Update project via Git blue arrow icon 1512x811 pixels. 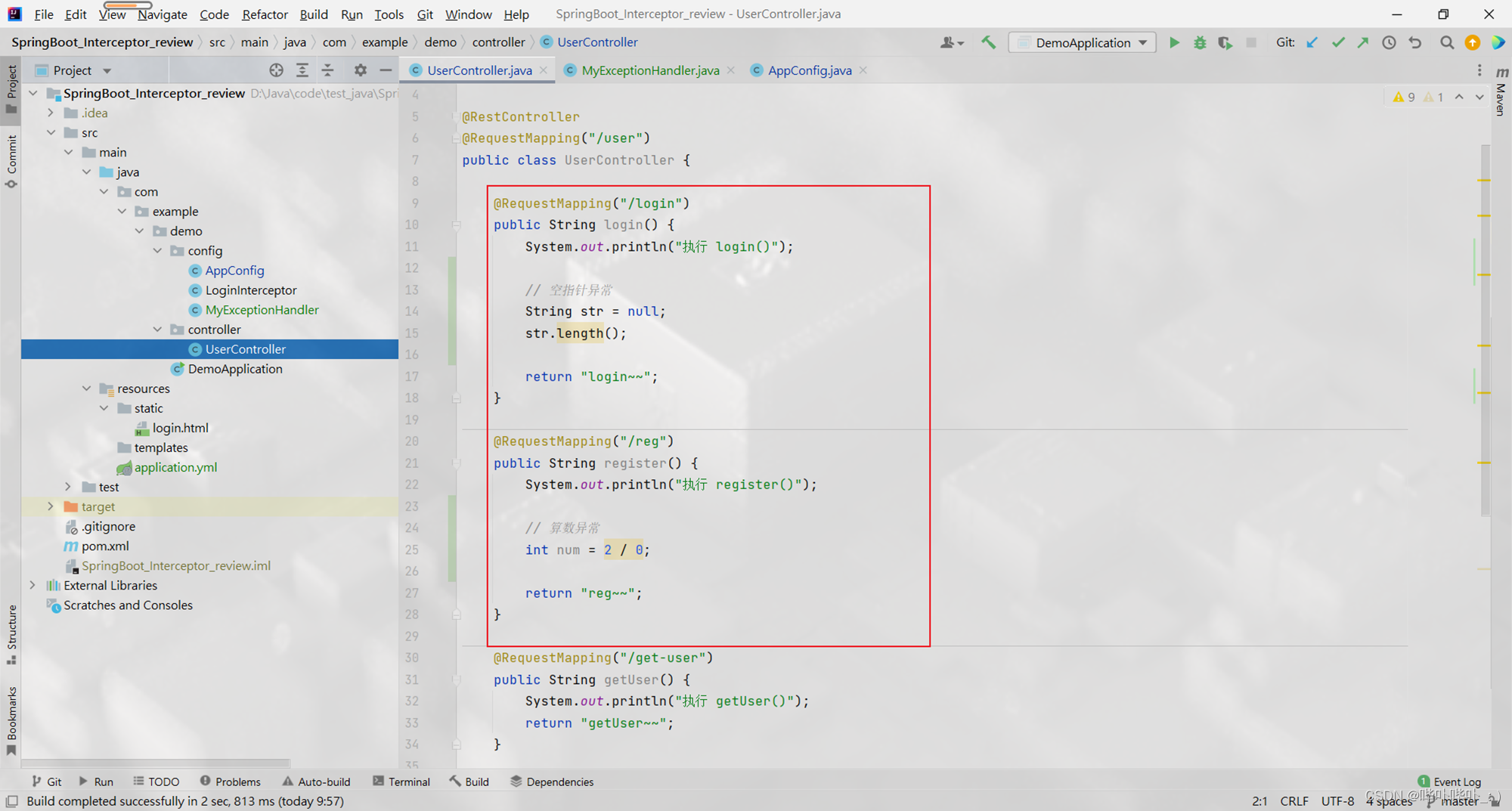(1312, 43)
